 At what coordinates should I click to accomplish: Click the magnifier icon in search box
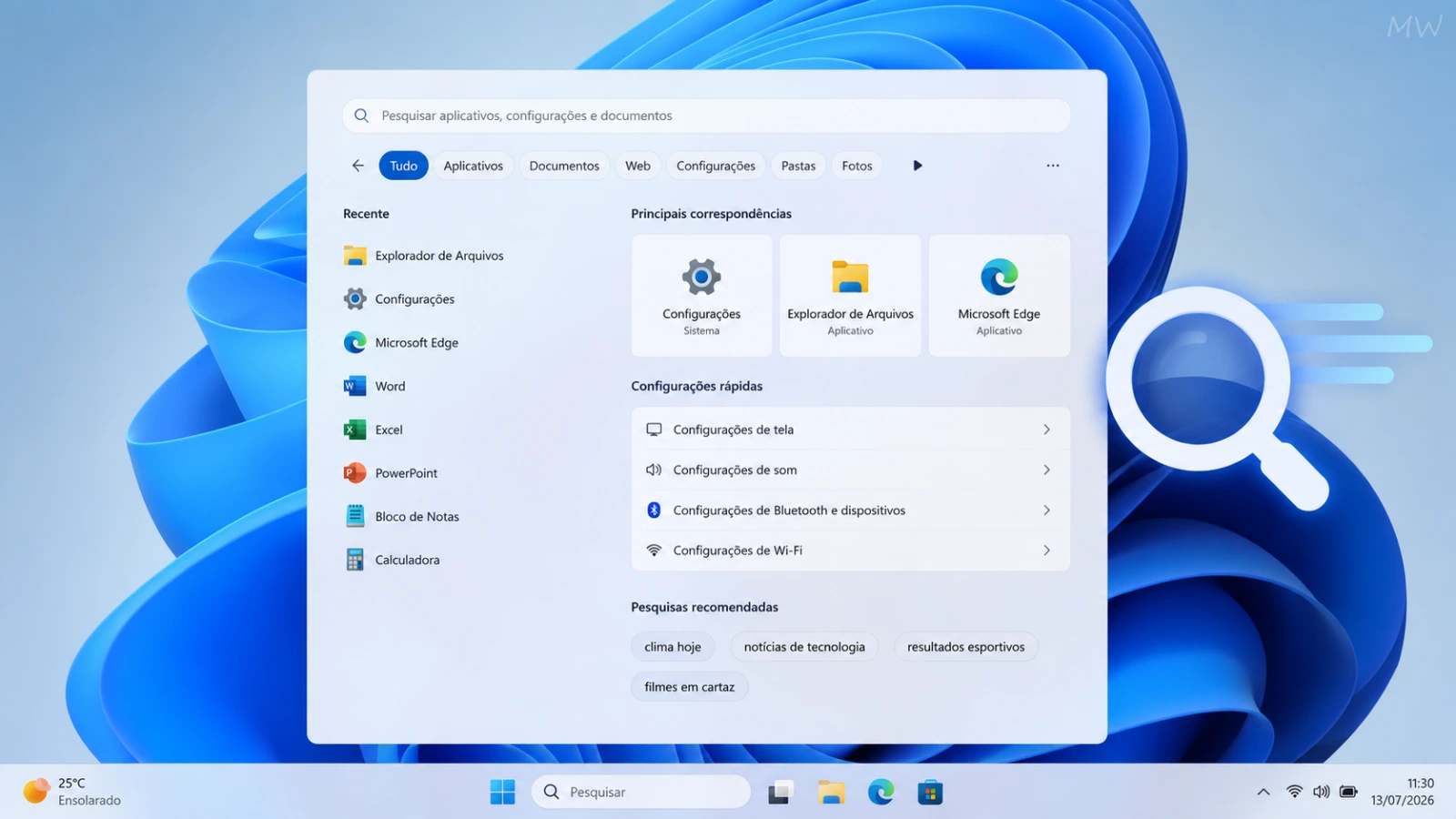pos(361,116)
